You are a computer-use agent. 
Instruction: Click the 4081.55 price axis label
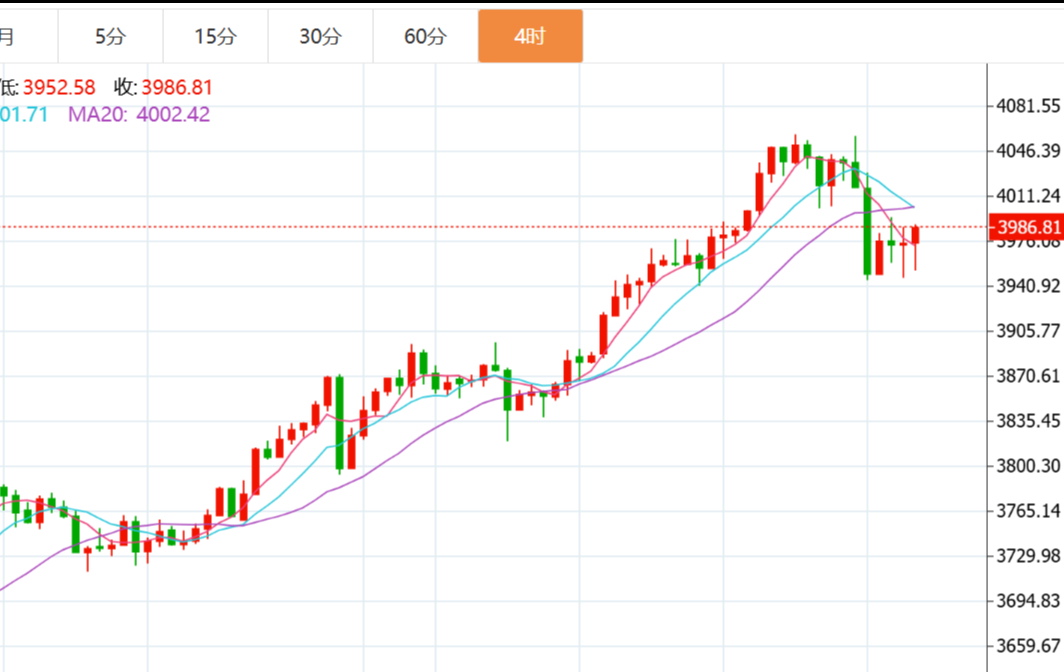click(x=1027, y=105)
